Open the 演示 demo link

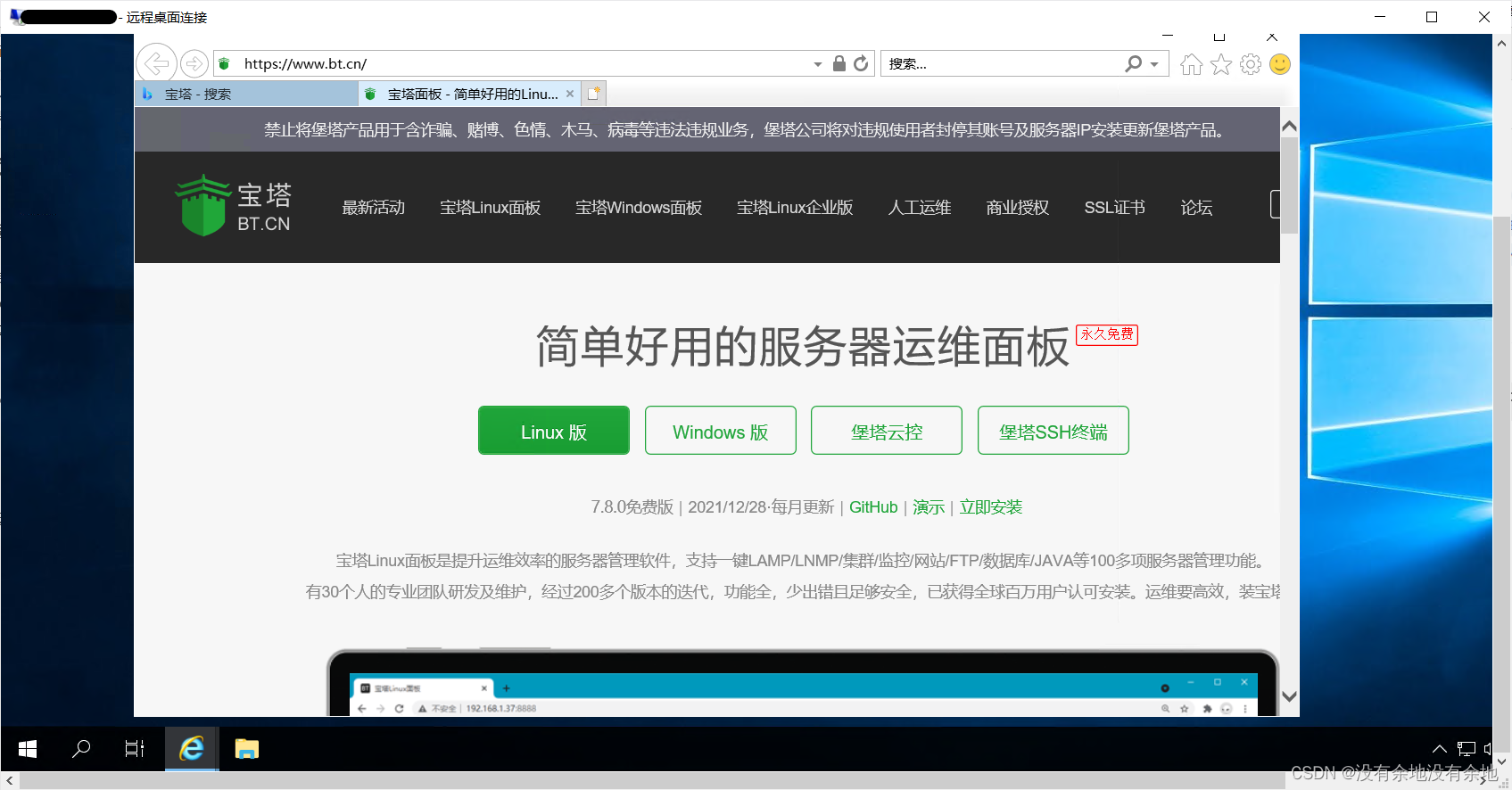(x=929, y=507)
